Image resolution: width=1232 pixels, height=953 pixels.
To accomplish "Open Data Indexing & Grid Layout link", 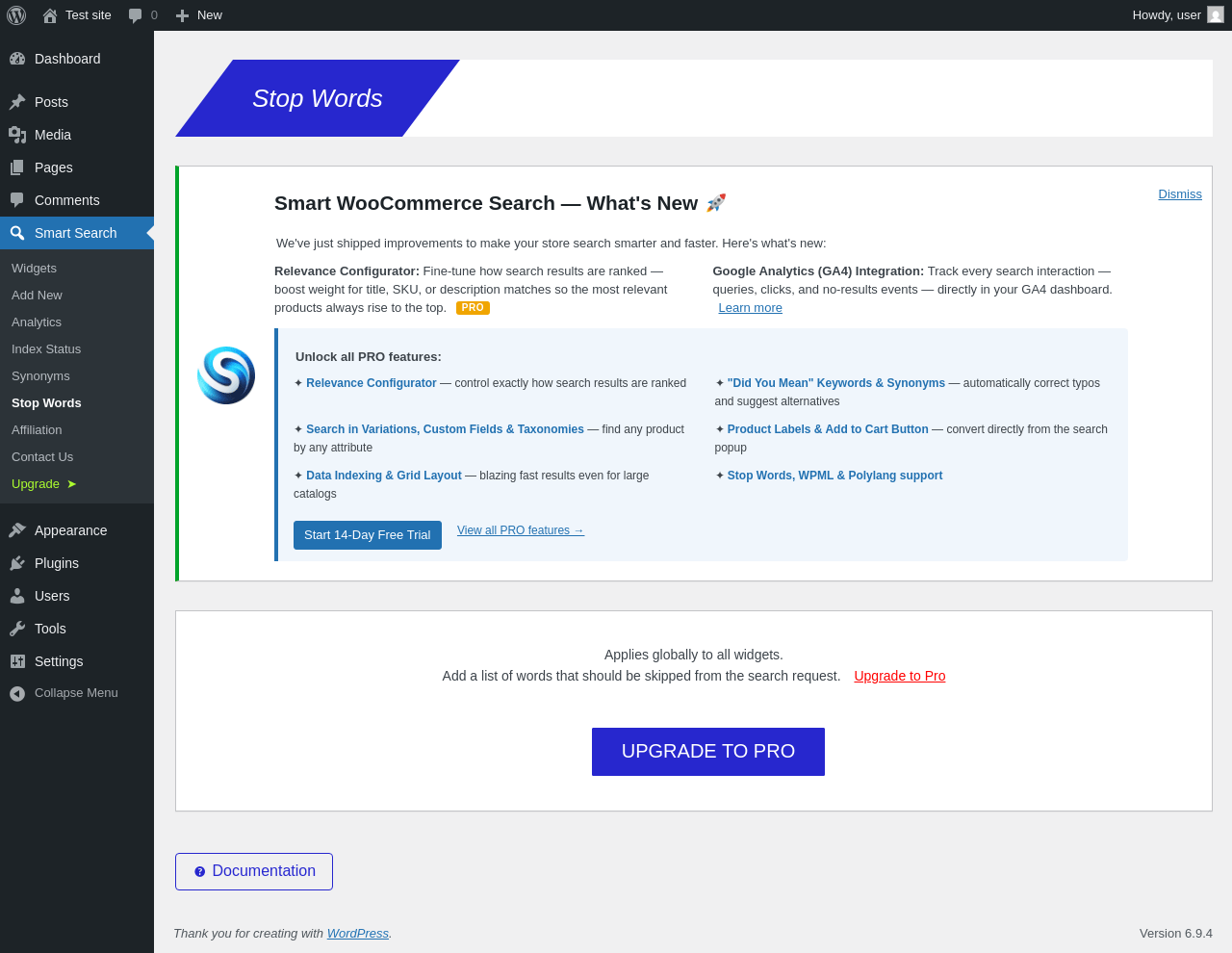I will (x=384, y=476).
